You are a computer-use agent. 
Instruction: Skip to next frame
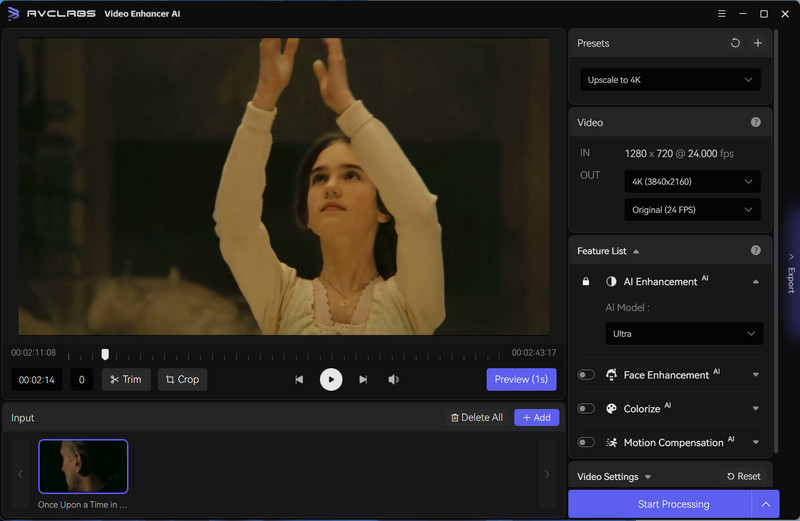click(363, 379)
